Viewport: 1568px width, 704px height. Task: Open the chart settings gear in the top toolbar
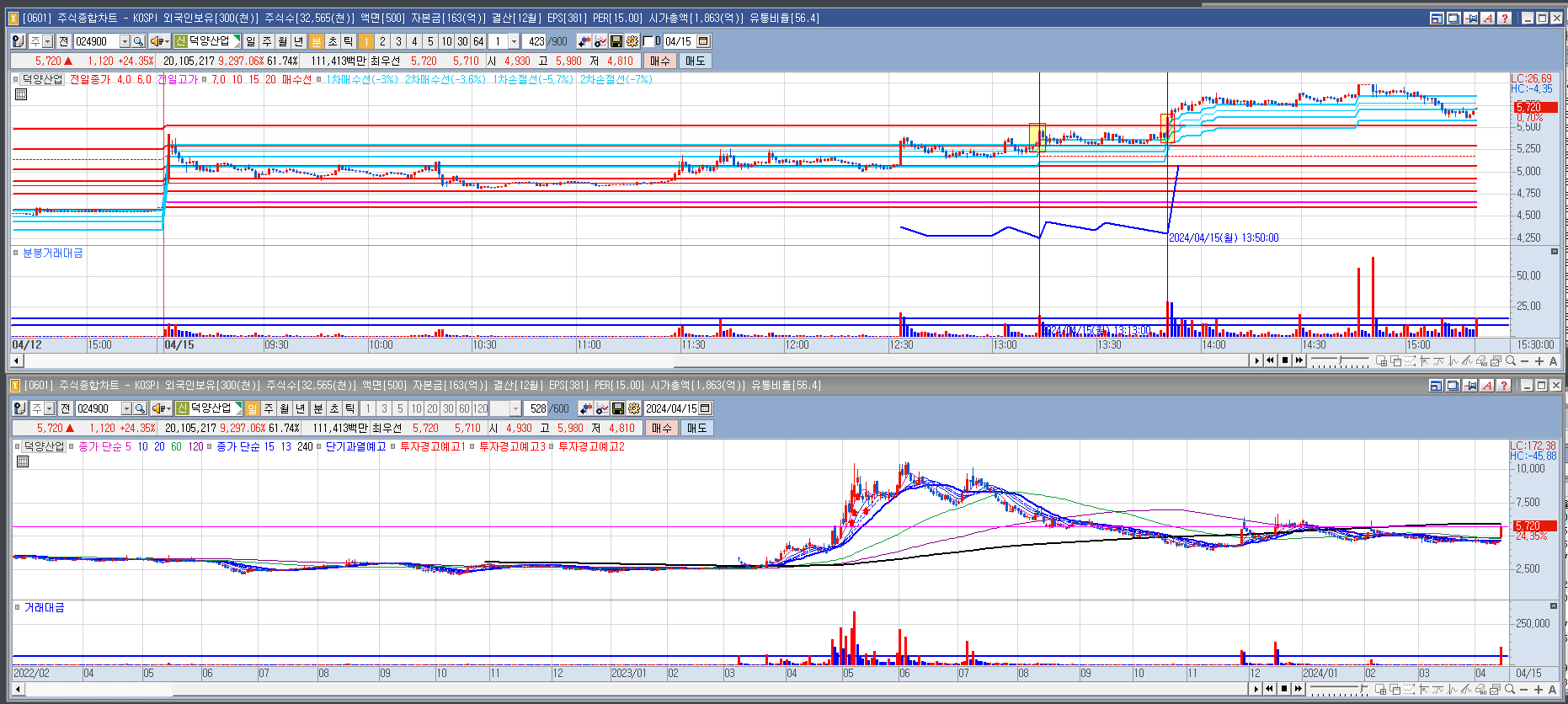632,41
